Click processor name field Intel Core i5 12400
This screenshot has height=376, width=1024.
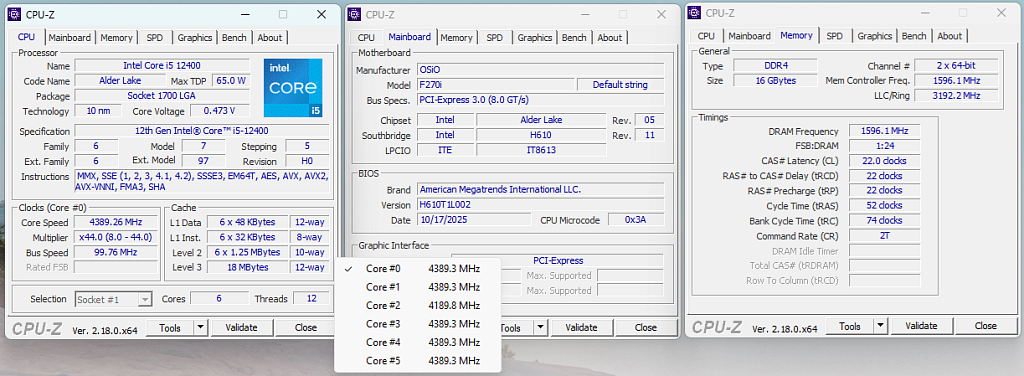pyautogui.click(x=162, y=65)
